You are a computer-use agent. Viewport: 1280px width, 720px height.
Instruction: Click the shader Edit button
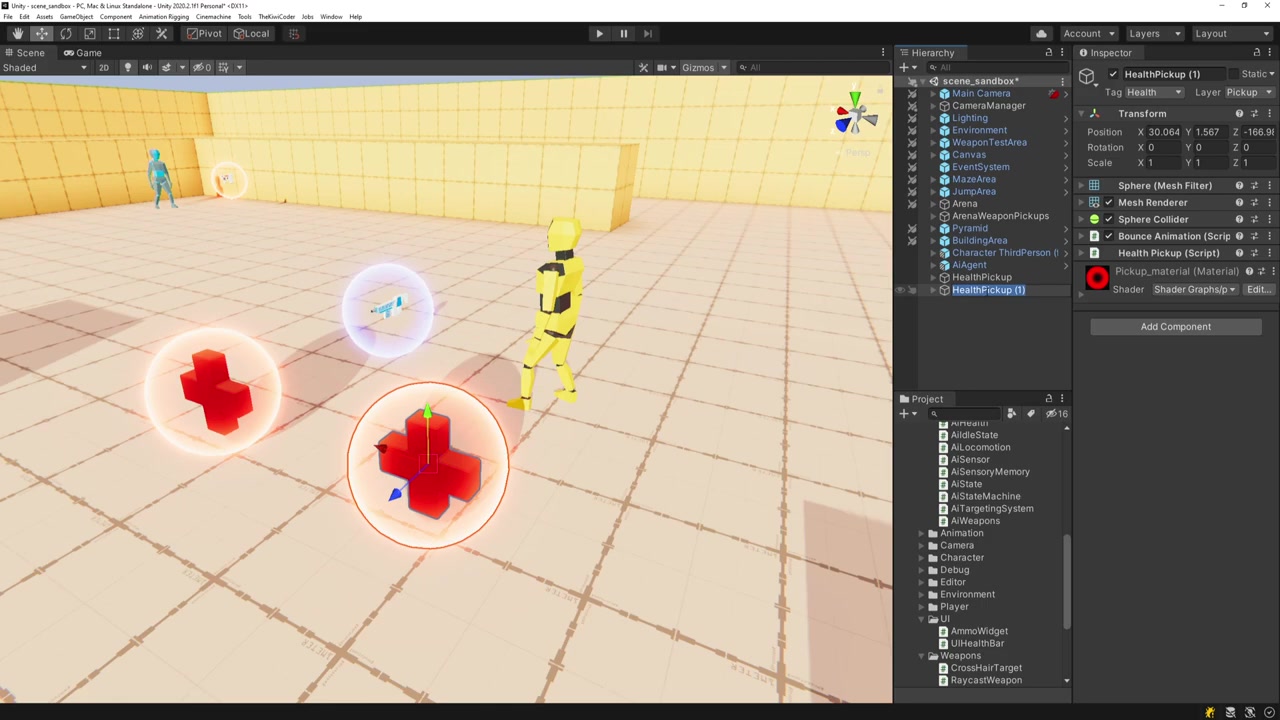(1257, 290)
